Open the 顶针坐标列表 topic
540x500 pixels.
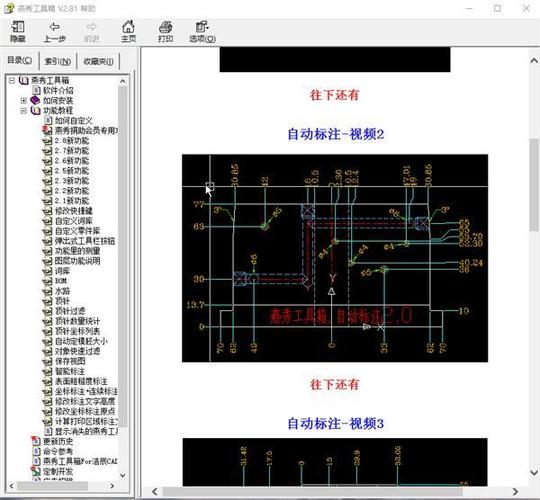pyautogui.click(x=77, y=331)
